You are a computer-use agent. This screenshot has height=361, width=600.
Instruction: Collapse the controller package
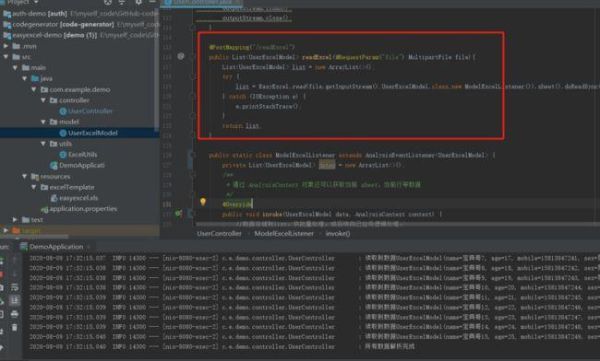click(x=43, y=100)
